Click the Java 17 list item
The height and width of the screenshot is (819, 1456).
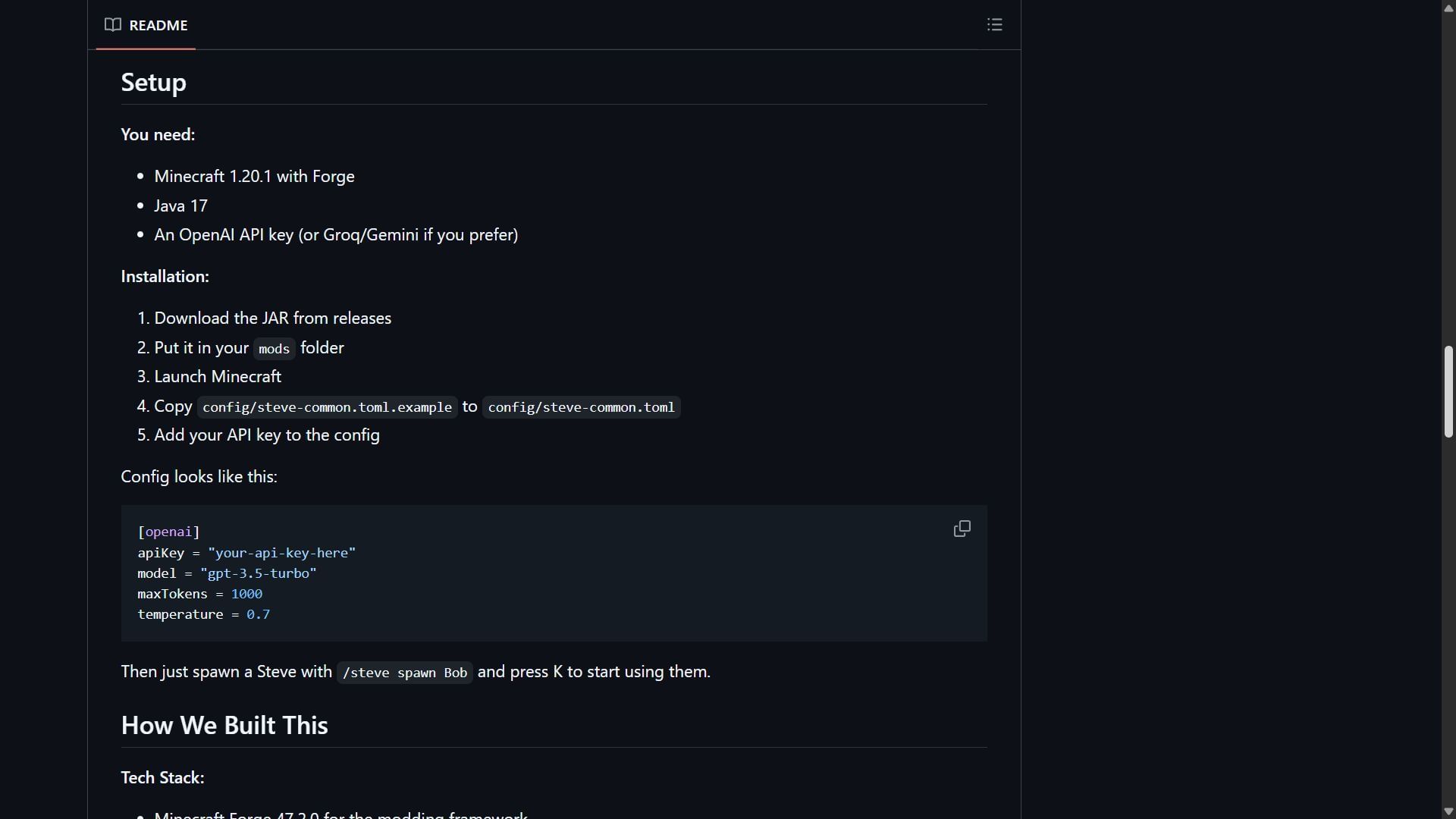click(180, 205)
